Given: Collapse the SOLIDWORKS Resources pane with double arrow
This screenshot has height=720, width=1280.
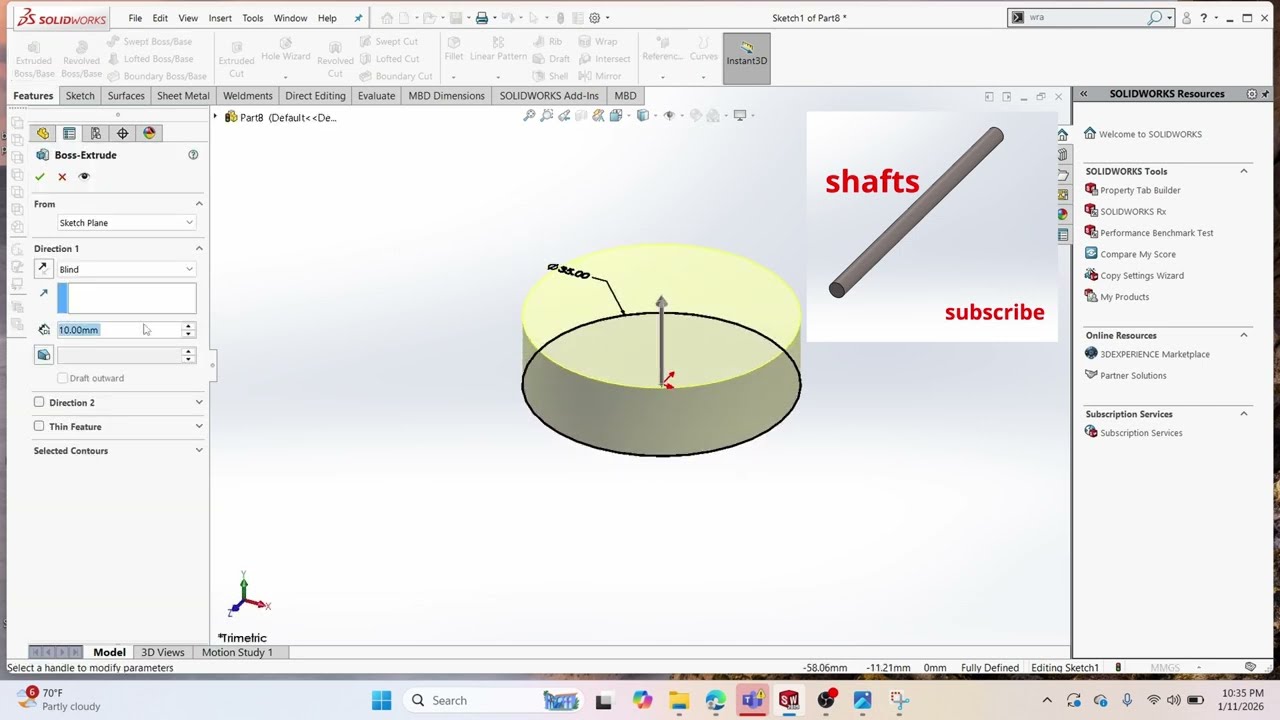Looking at the screenshot, I should (x=1083, y=94).
